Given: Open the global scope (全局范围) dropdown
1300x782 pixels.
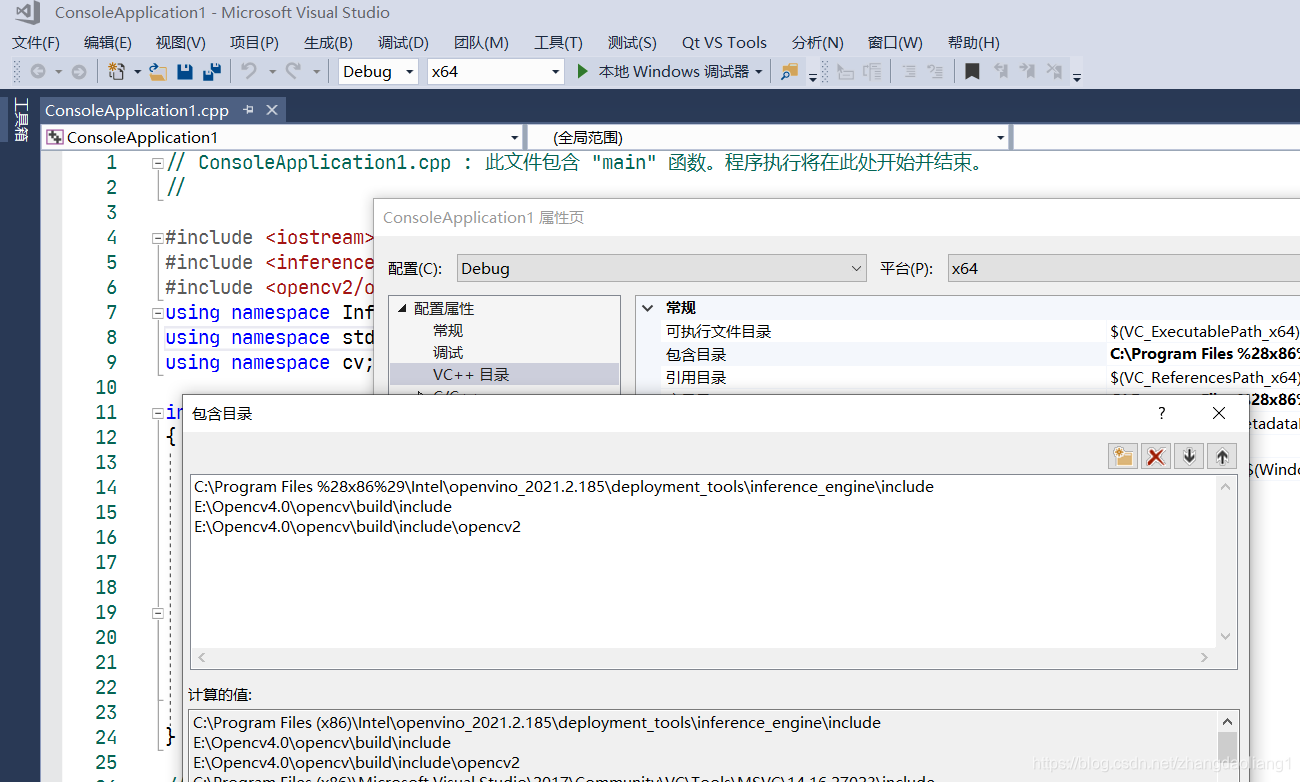Looking at the screenshot, I should click(x=768, y=137).
